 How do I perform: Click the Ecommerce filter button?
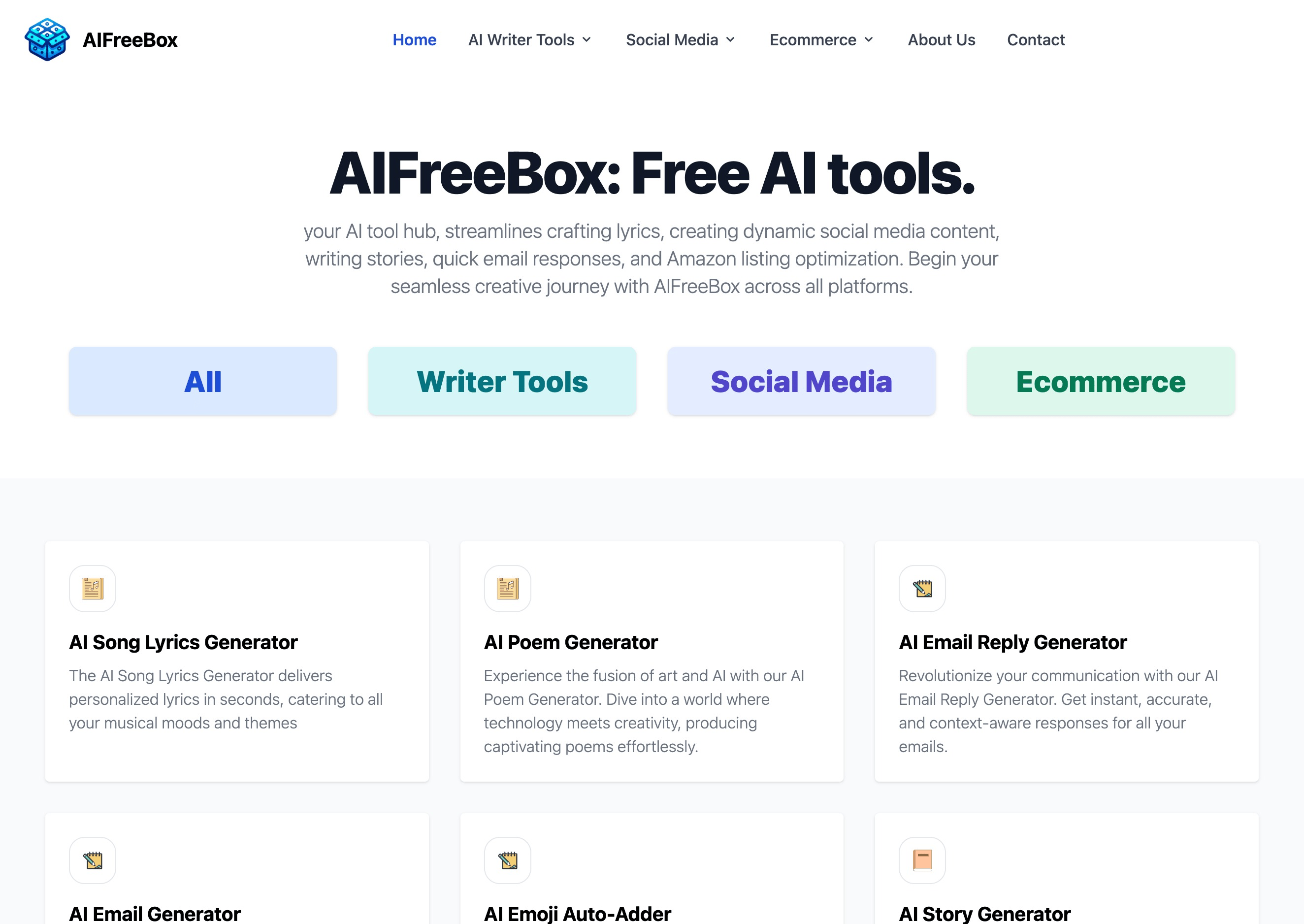[x=1100, y=381]
